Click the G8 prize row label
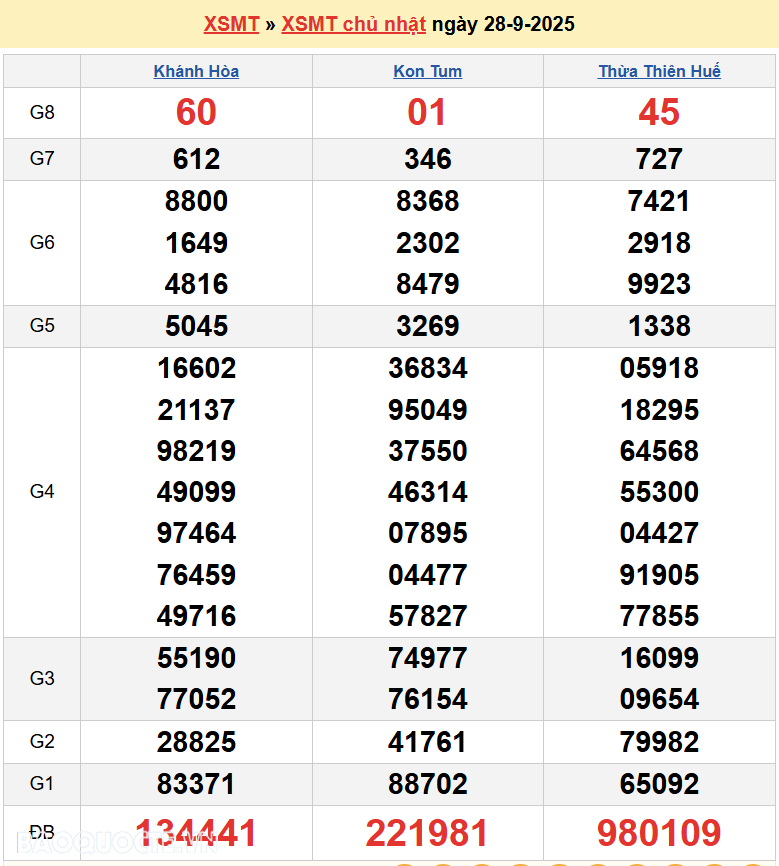Screen dimensions: 779x866 [42, 112]
